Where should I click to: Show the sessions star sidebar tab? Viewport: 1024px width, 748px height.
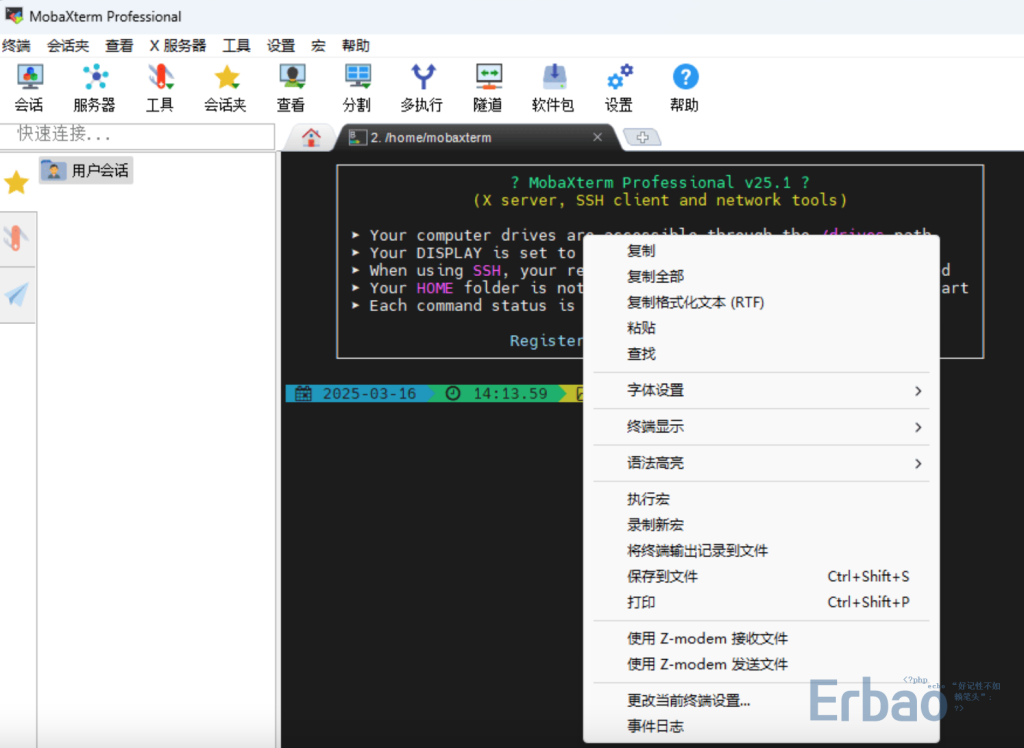16,182
